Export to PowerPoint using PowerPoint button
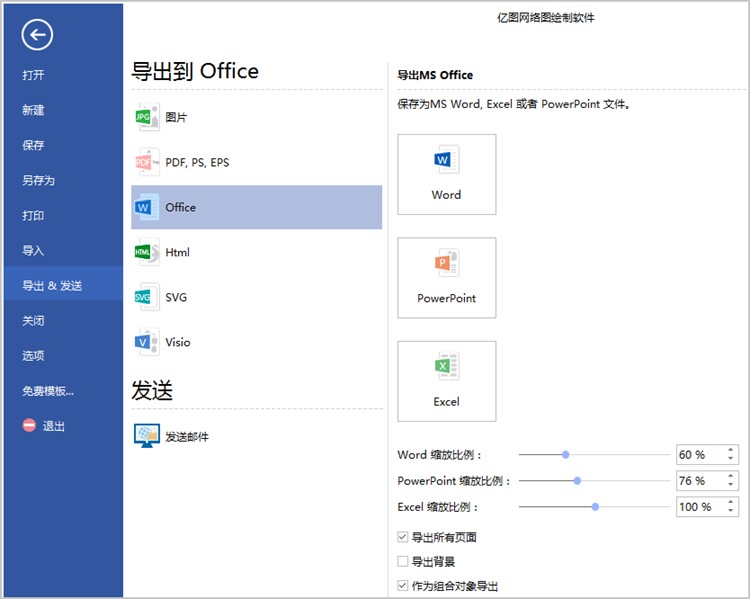Image resolution: width=750 pixels, height=599 pixels. coord(447,278)
